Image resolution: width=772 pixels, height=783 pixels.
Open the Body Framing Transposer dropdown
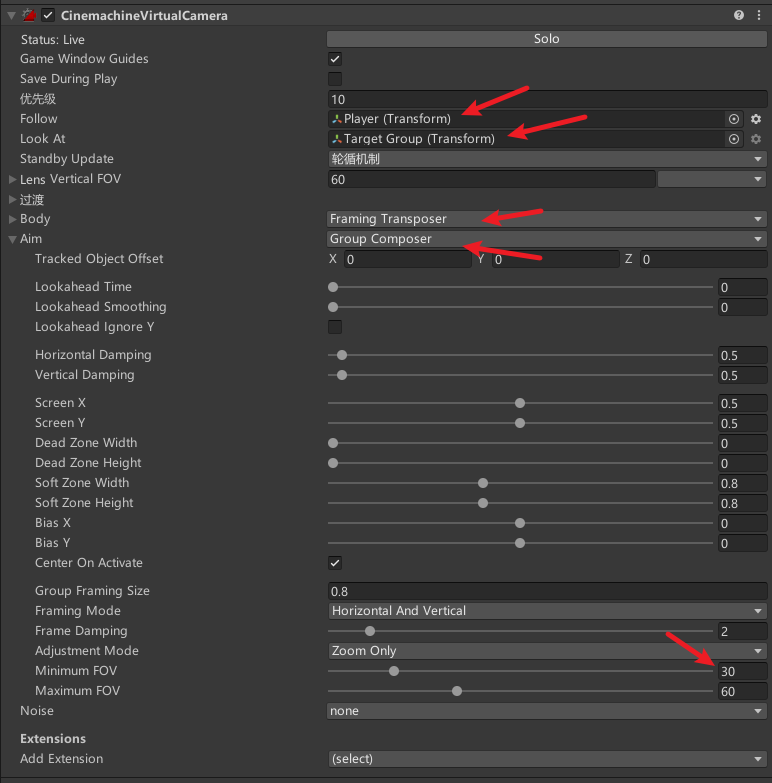(547, 219)
